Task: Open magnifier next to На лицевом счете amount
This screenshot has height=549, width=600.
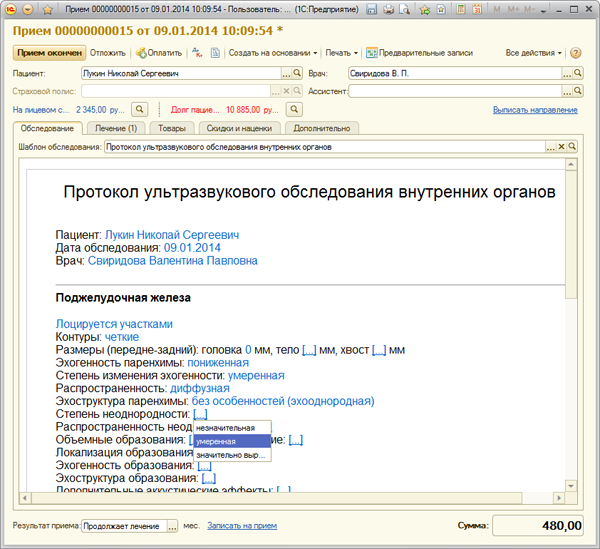Action: [140, 109]
